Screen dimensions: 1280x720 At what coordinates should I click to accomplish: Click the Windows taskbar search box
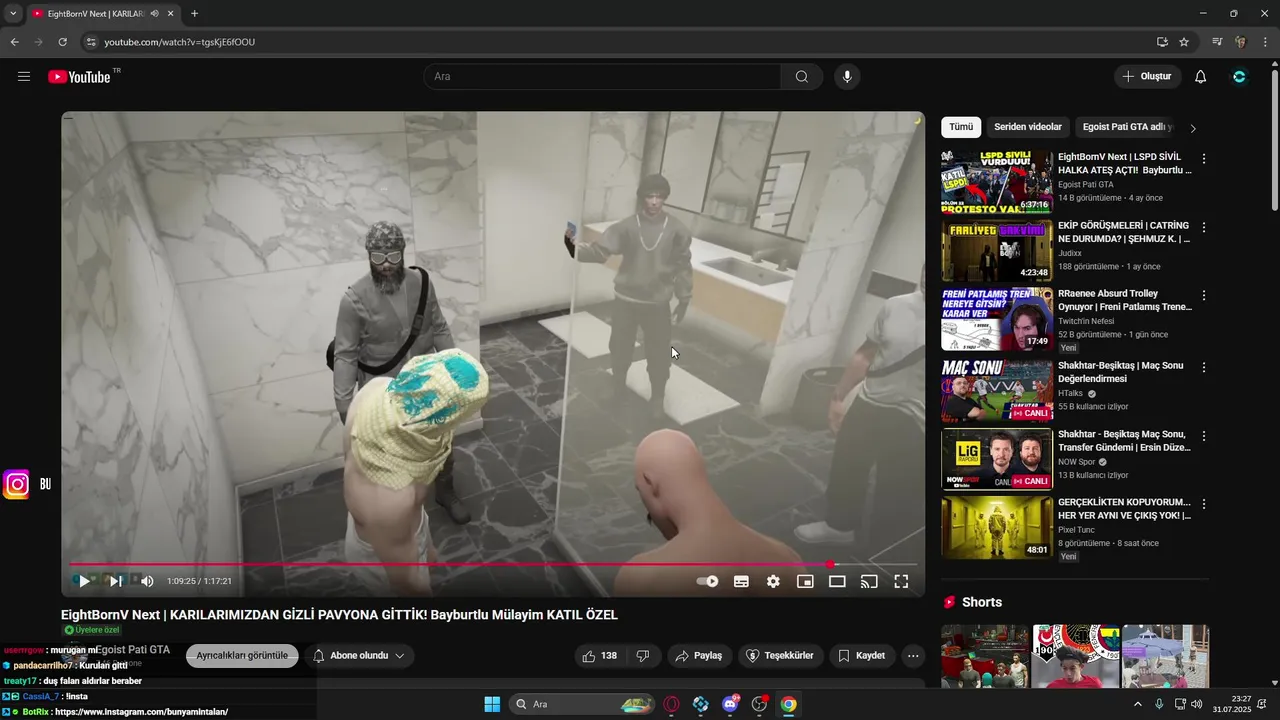coord(583,704)
